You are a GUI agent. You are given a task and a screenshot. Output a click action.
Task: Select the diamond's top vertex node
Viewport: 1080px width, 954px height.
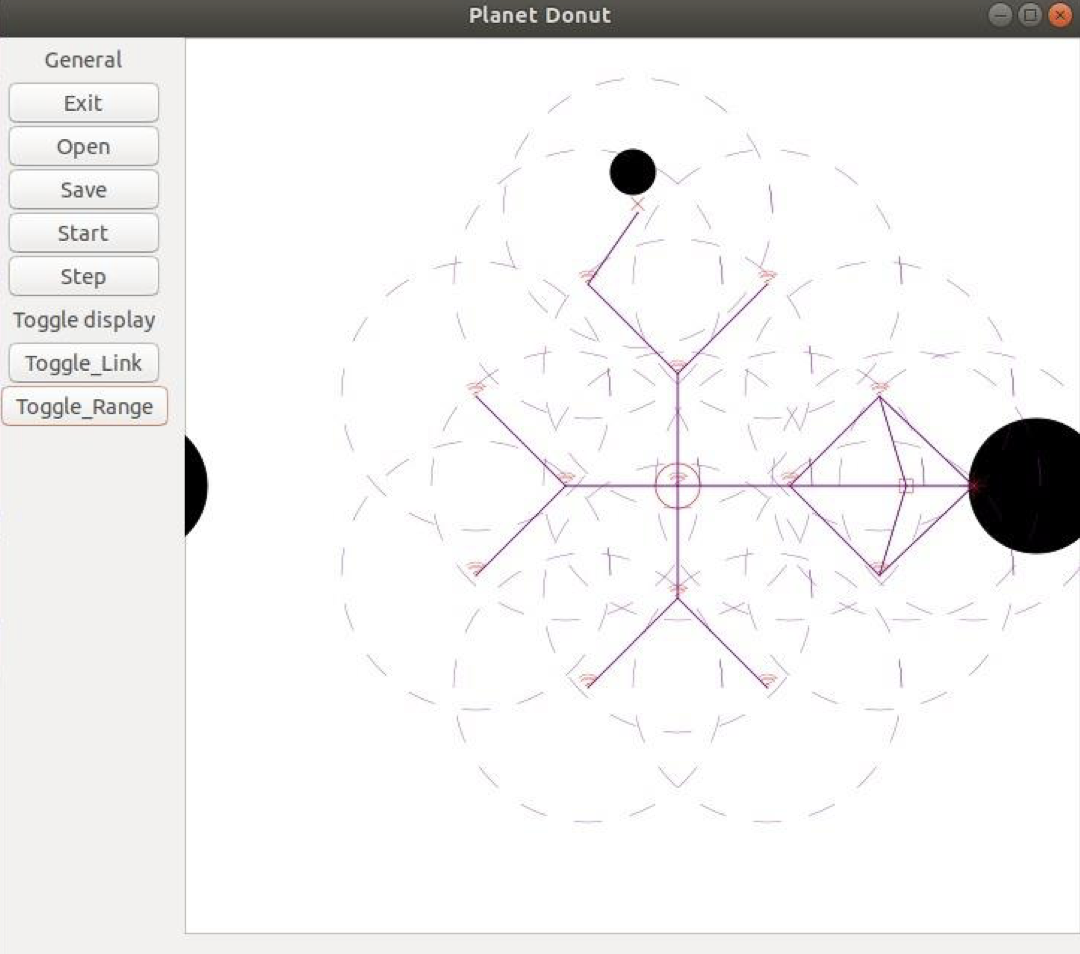880,391
